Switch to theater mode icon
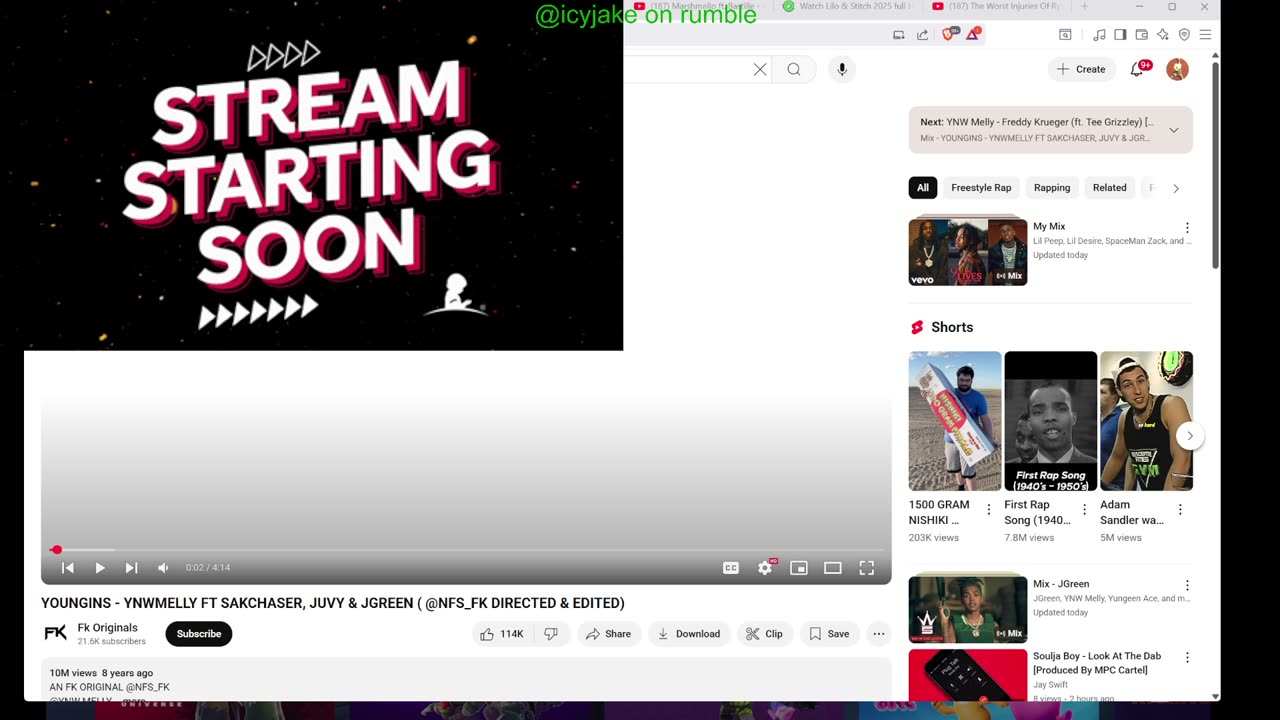Image resolution: width=1280 pixels, height=720 pixels. [x=833, y=568]
